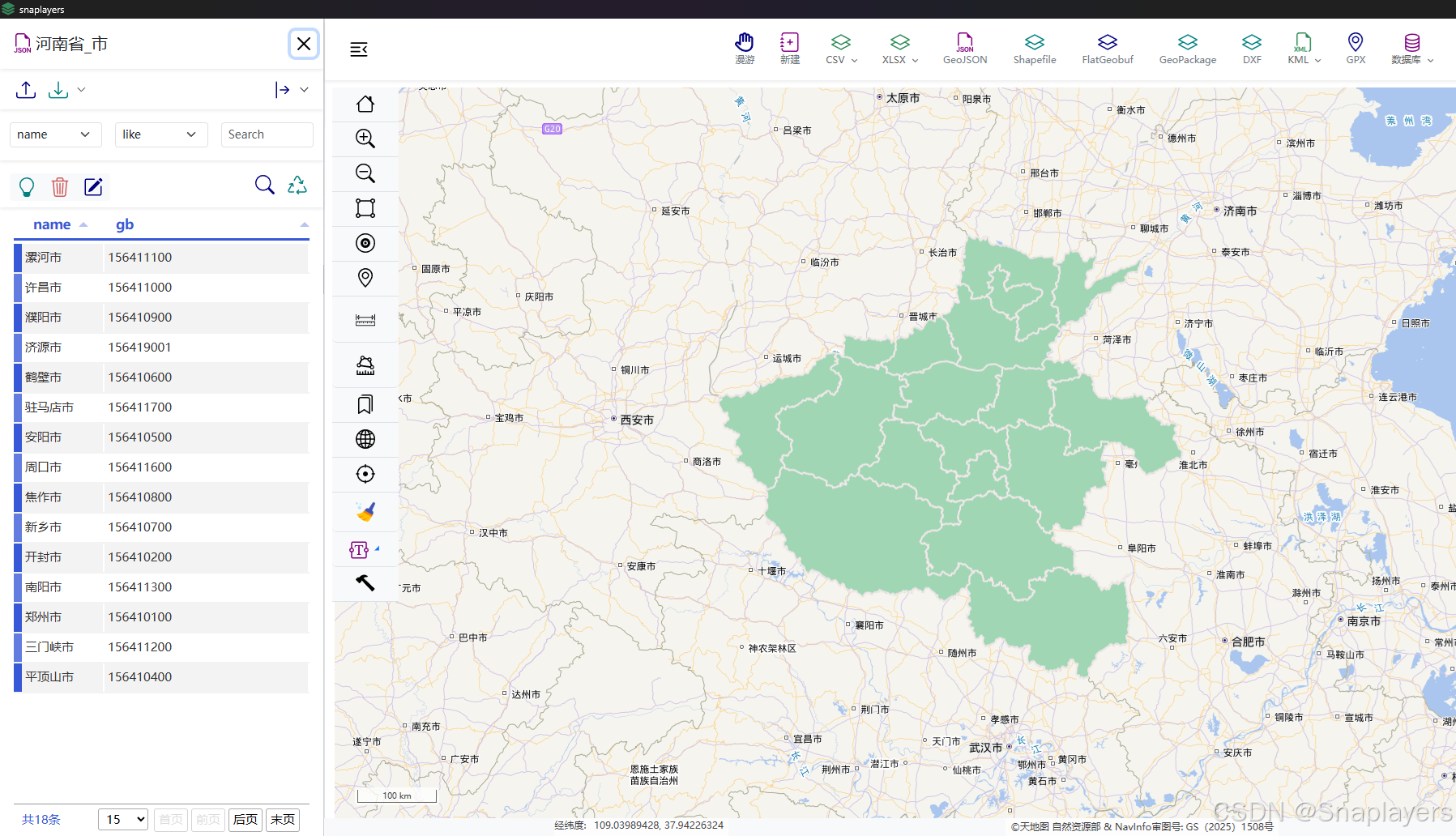Click the broom clear tool
The image size is (1456, 836).
click(365, 512)
